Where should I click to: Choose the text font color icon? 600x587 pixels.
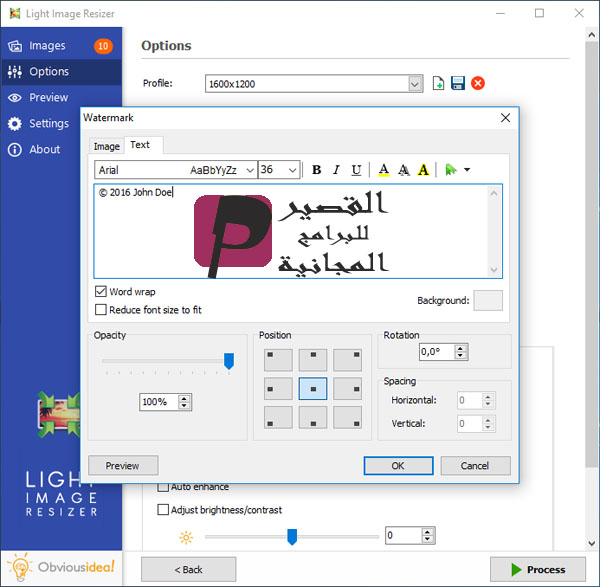[384, 170]
